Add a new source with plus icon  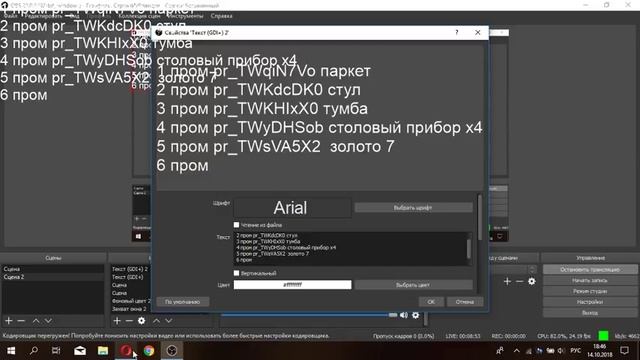pos(117,321)
